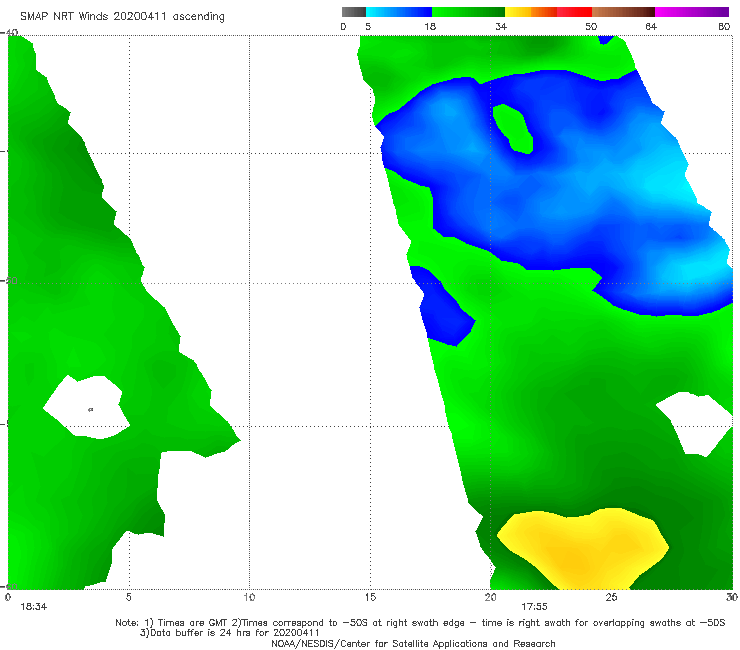Click the note "3)Data buffer is 24 hrs for 20200411"
Viewport: 740px width, 650px height.
coord(229,633)
